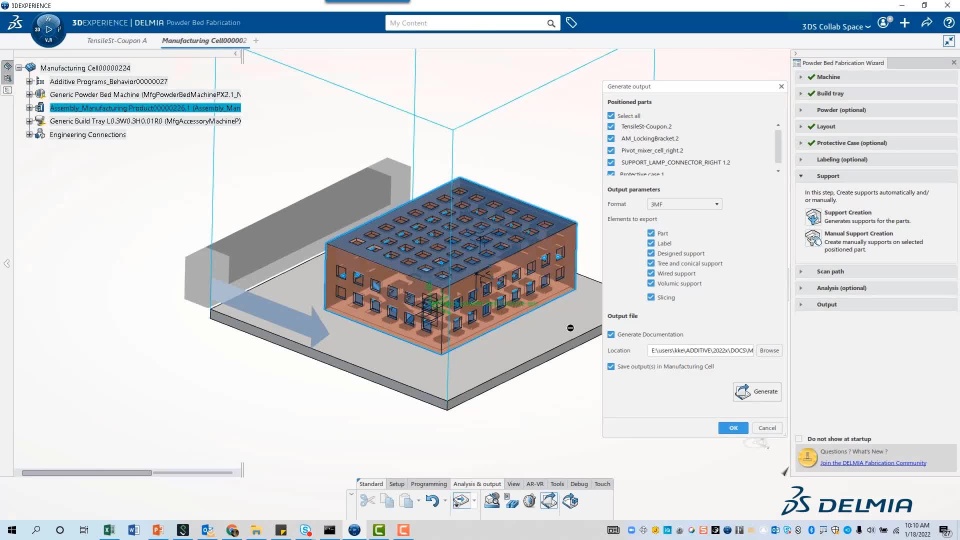Uncheck SUPPORT_LAMP_CONNECTOR_RIGHT 1.2 part
960x540 pixels.
click(611, 162)
